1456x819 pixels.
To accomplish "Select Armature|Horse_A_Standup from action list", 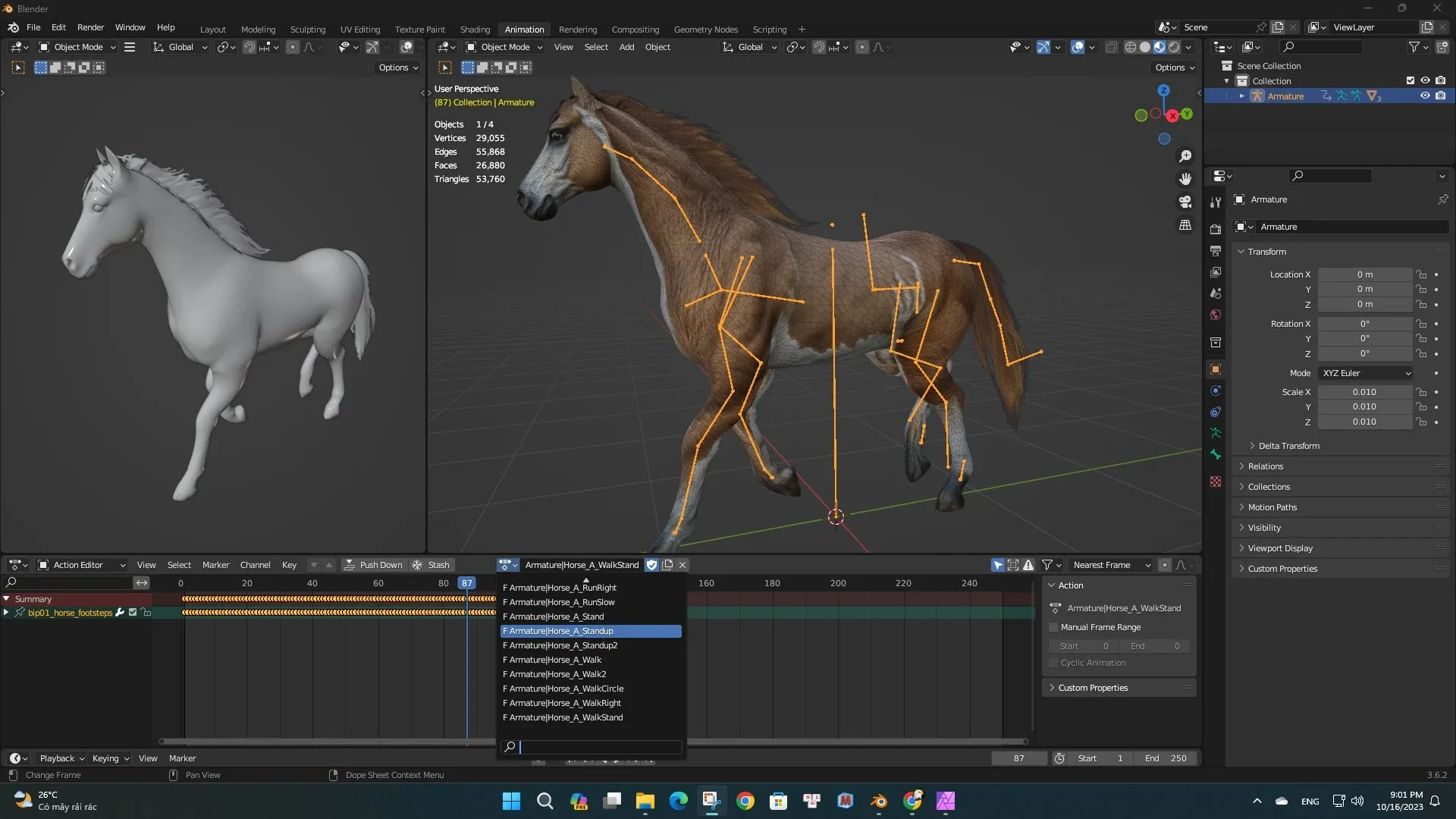I will click(x=591, y=631).
